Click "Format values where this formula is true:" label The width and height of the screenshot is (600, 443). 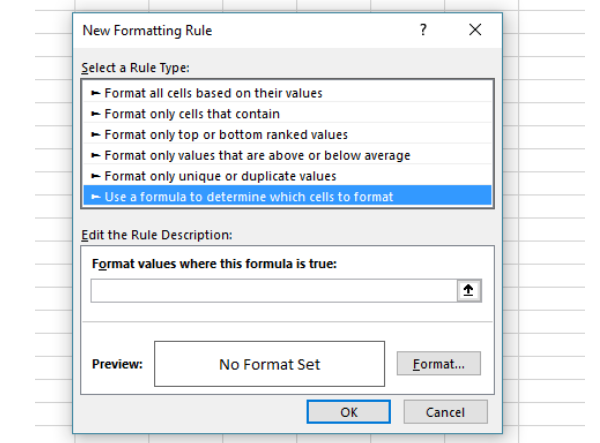pyautogui.click(x=214, y=264)
